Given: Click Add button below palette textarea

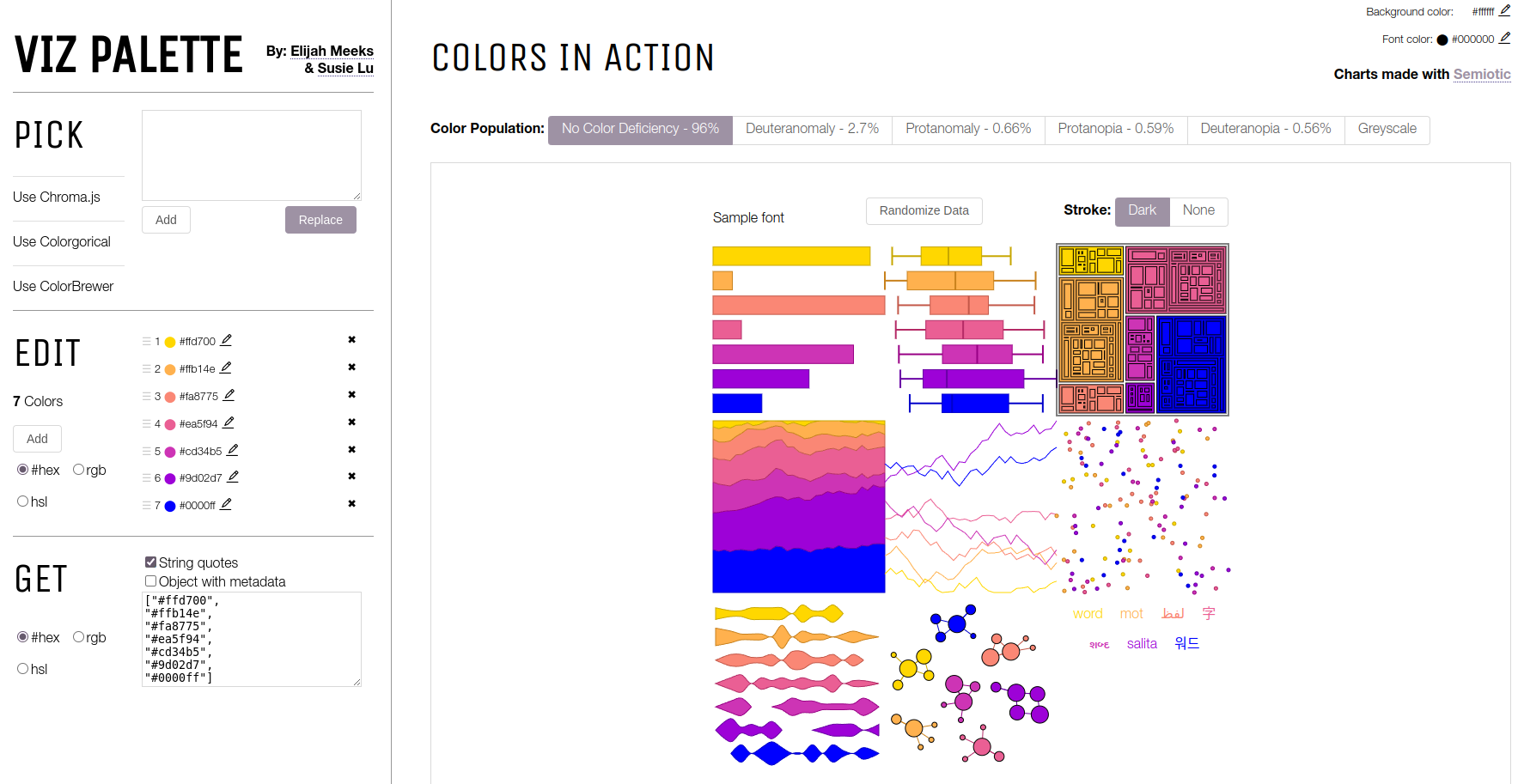Looking at the screenshot, I should tap(166, 220).
